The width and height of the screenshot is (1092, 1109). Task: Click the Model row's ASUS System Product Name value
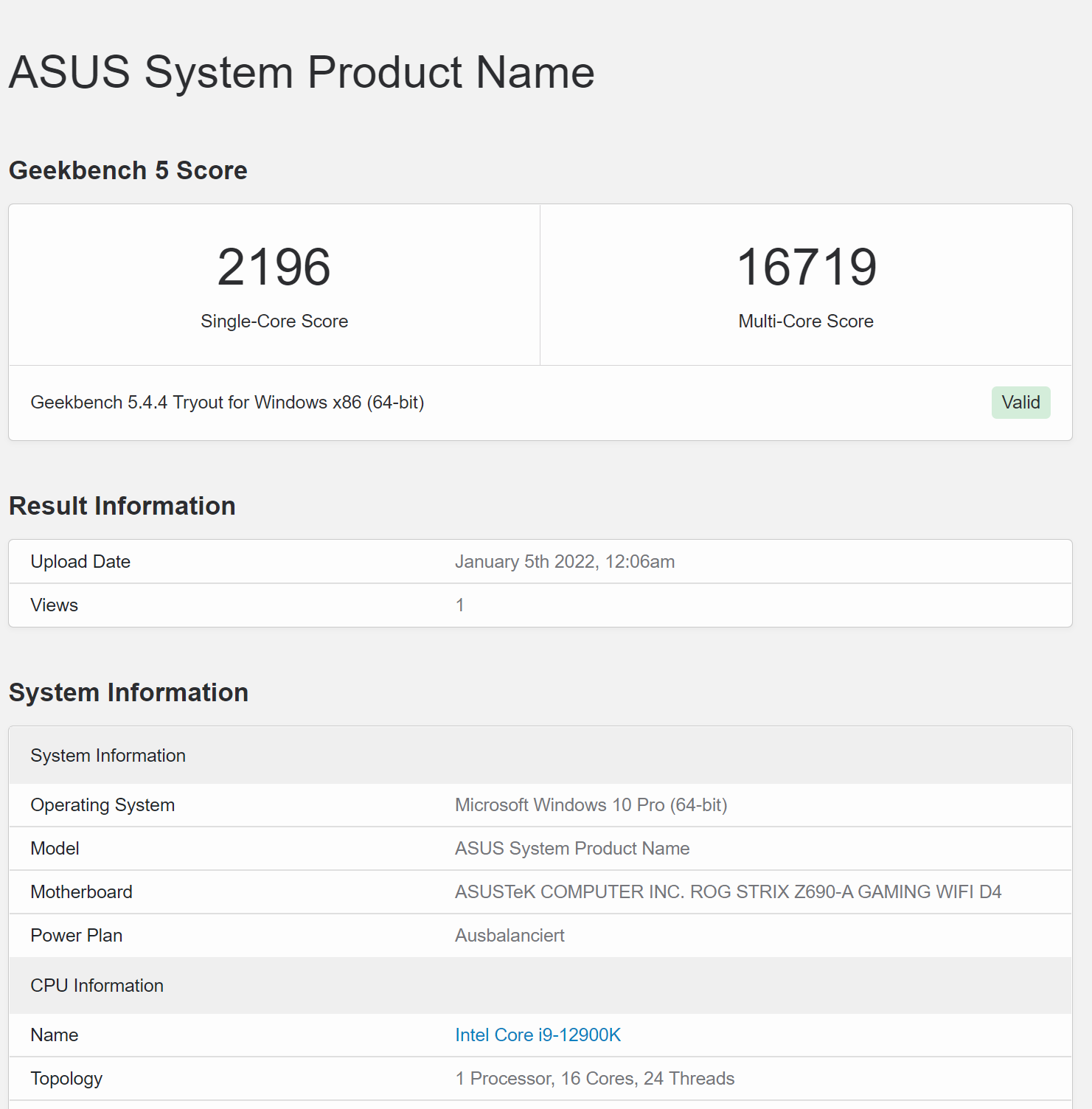572,849
